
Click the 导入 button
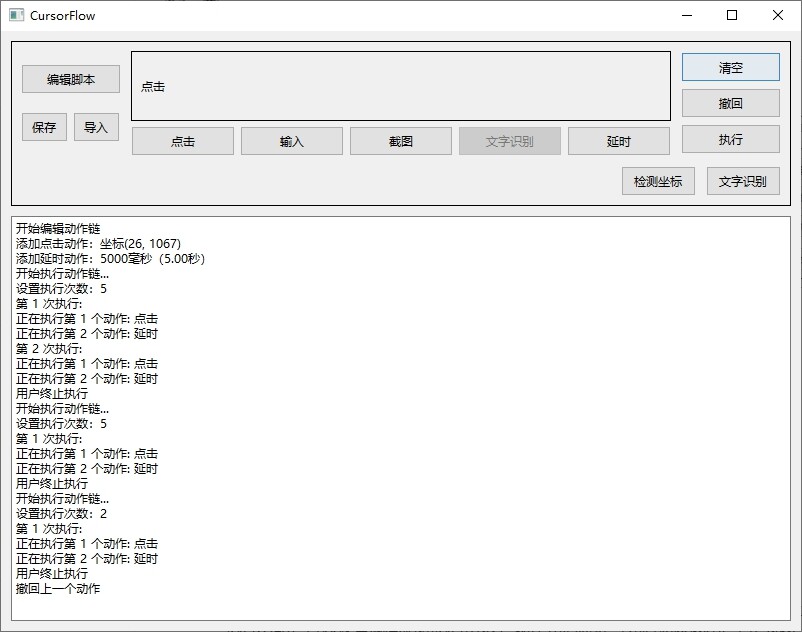[96, 127]
